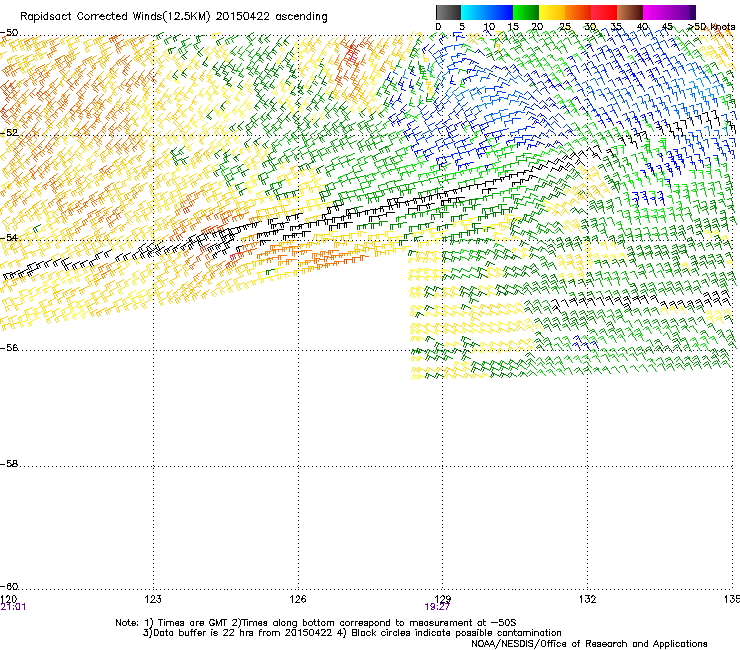Click the '20150422 ascending' date text in the title

point(271,17)
